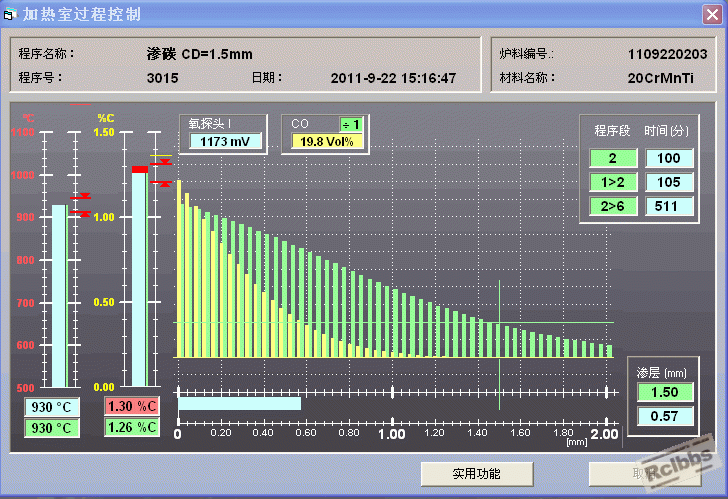Image resolution: width=728 pixels, height=499 pixels.
Task: Click the cyan case depth progress bar
Action: tap(240, 404)
